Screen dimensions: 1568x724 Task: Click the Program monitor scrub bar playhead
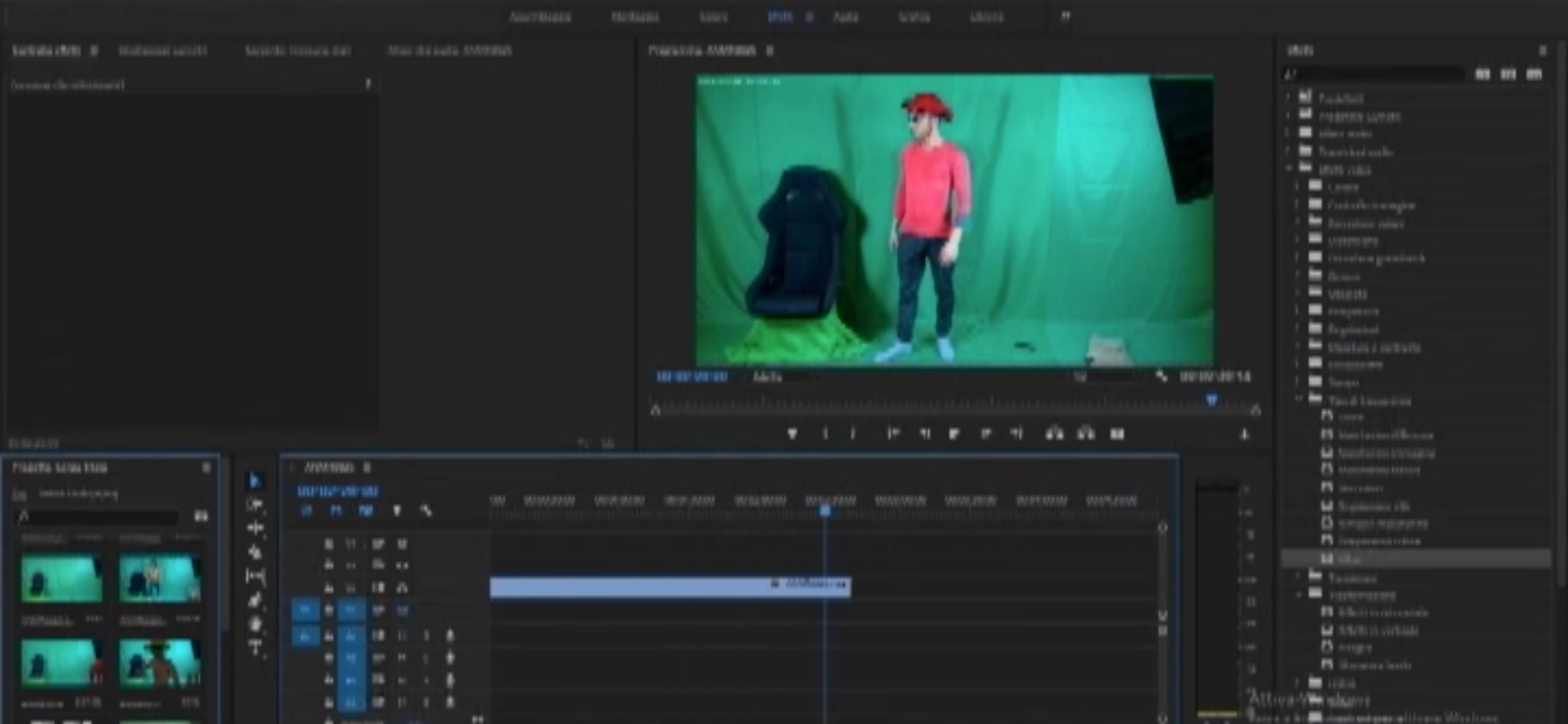point(1211,400)
